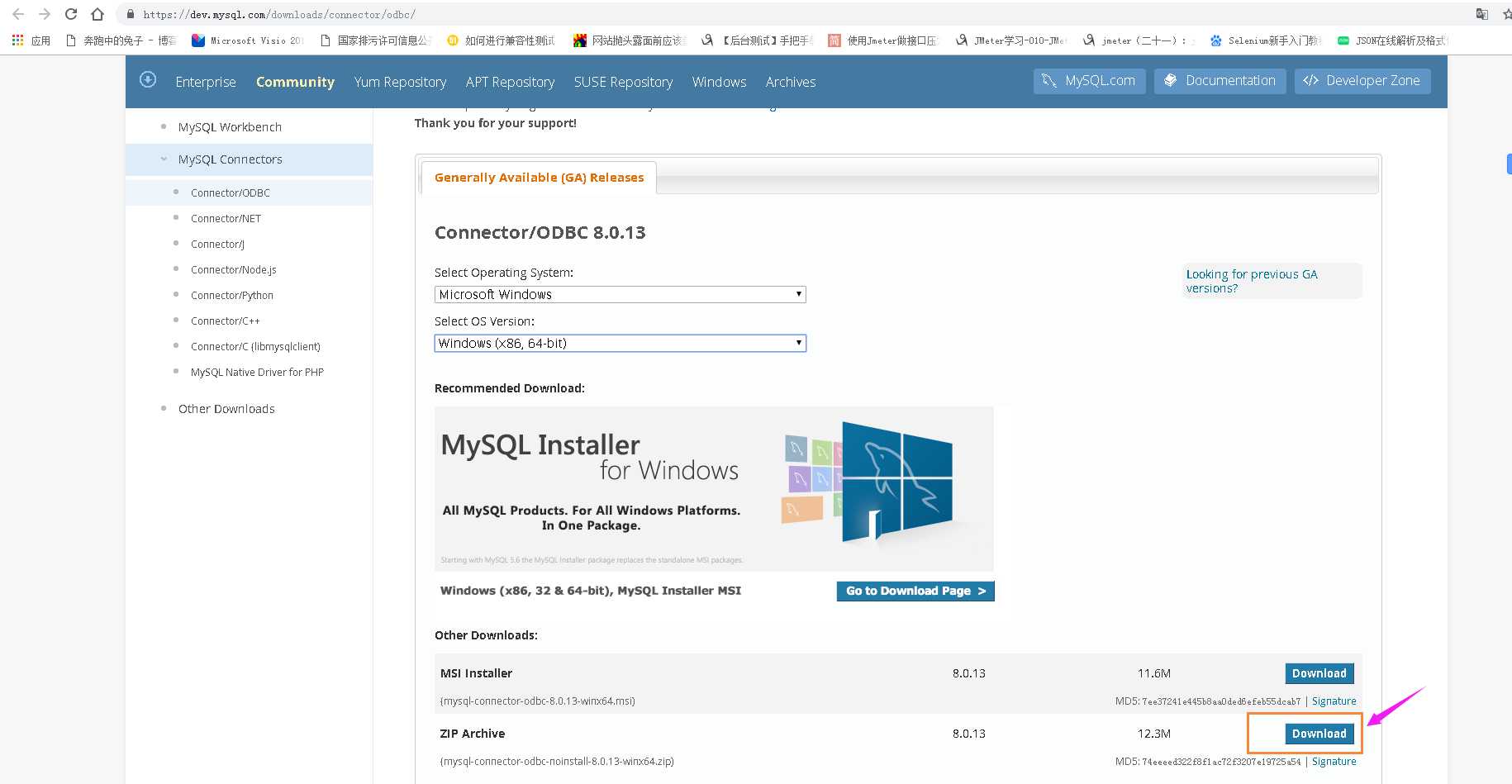The width and height of the screenshot is (1512, 784).
Task: Open Yum Repository nav item
Action: point(400,82)
